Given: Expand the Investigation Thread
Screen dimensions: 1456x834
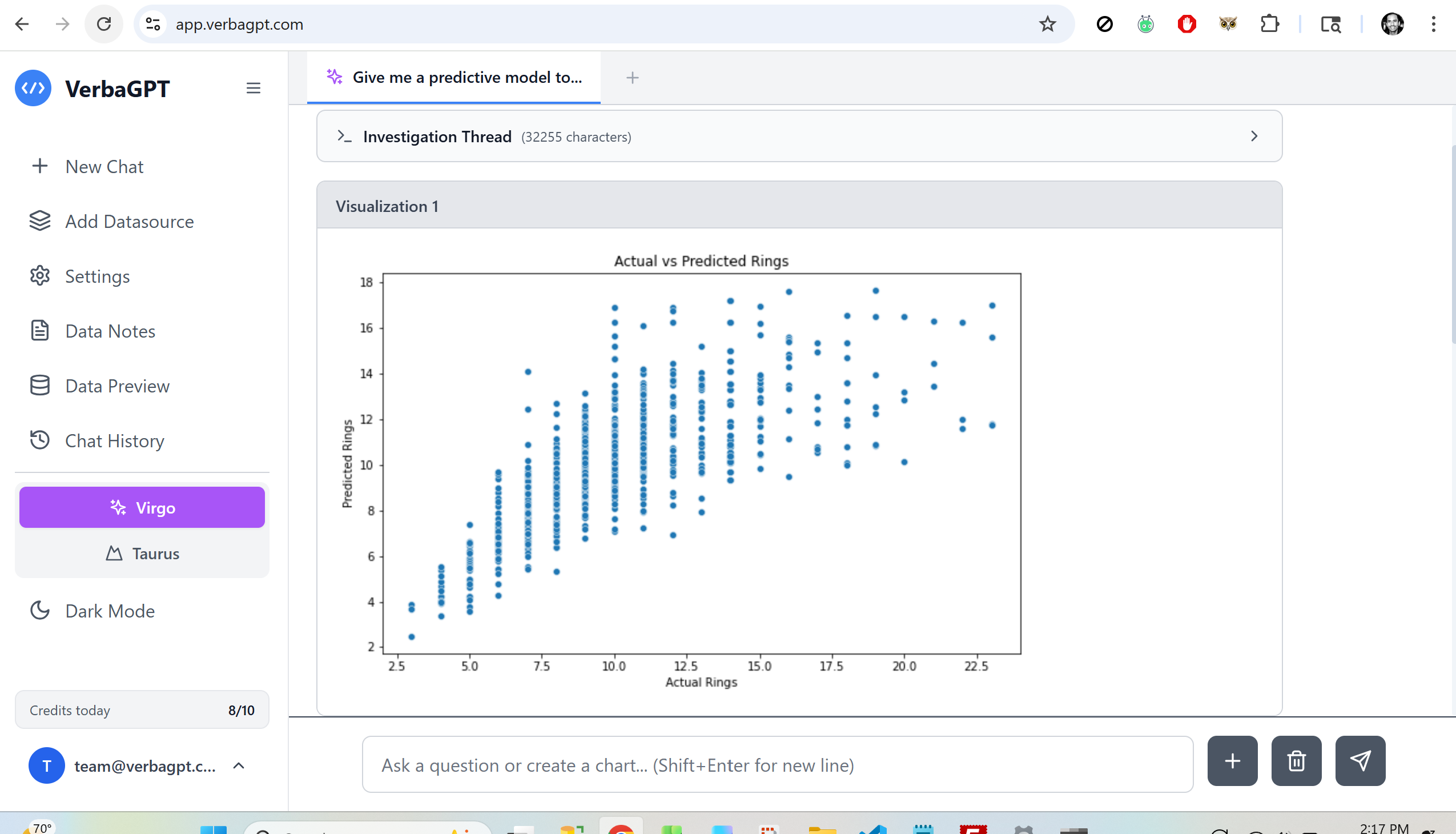Looking at the screenshot, I should tap(1254, 137).
